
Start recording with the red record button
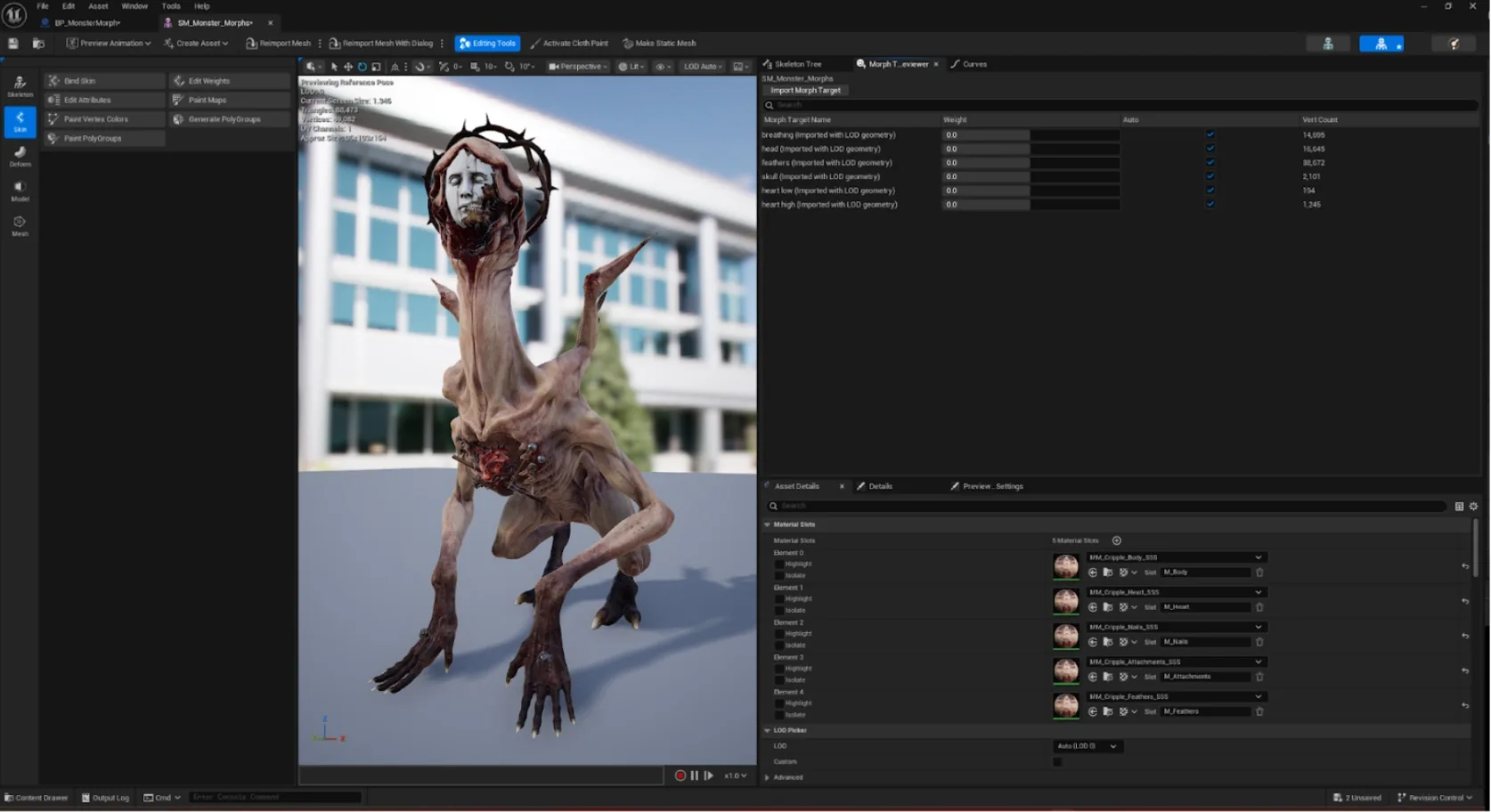(x=680, y=775)
